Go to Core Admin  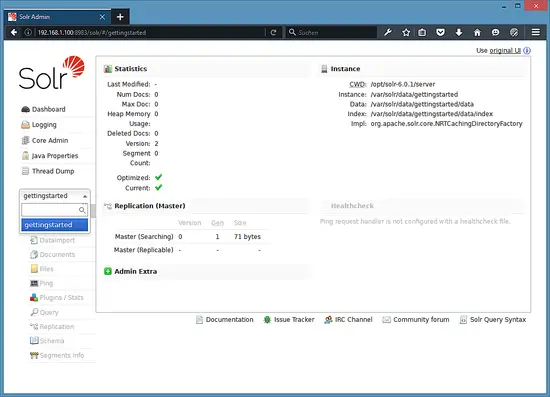pyautogui.click(x=45, y=140)
